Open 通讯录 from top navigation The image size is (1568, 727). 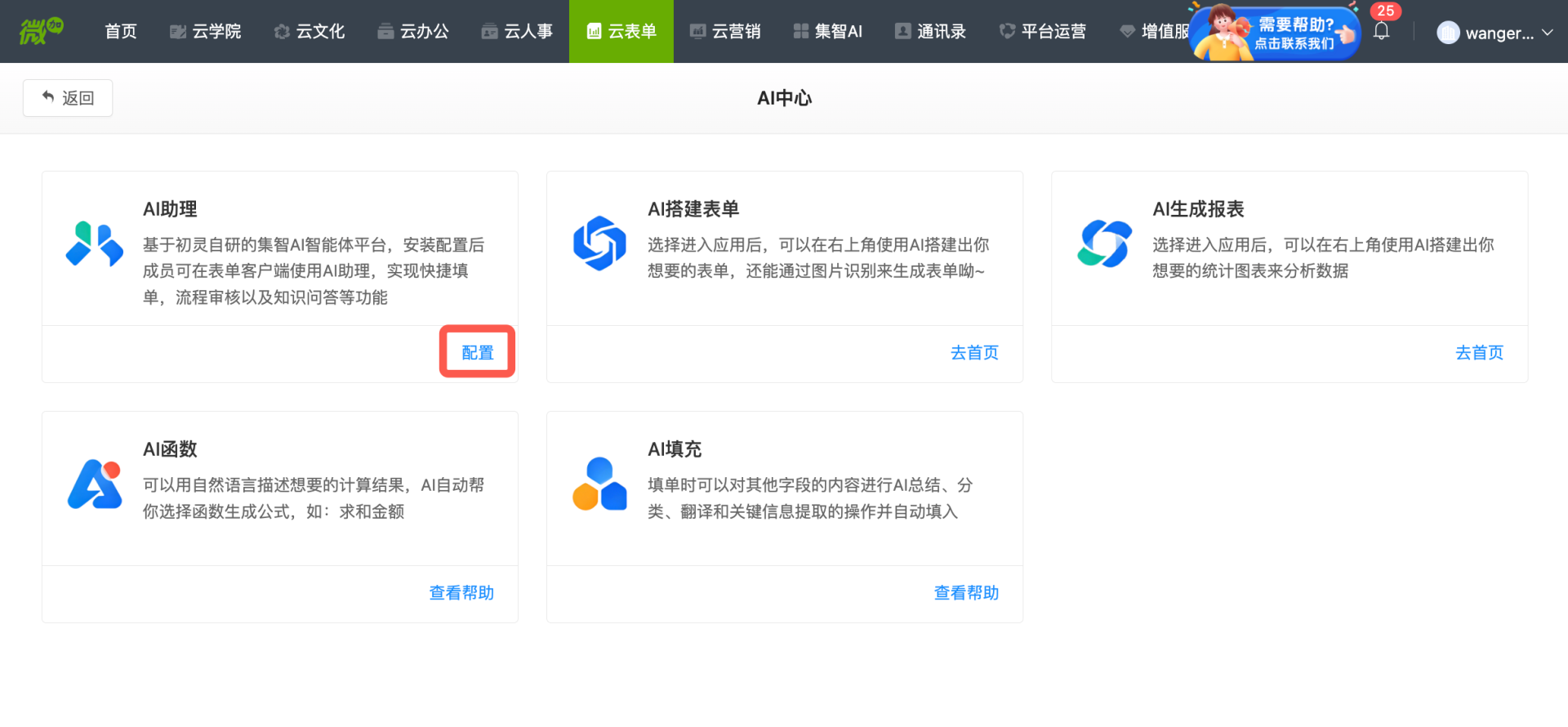[x=930, y=31]
